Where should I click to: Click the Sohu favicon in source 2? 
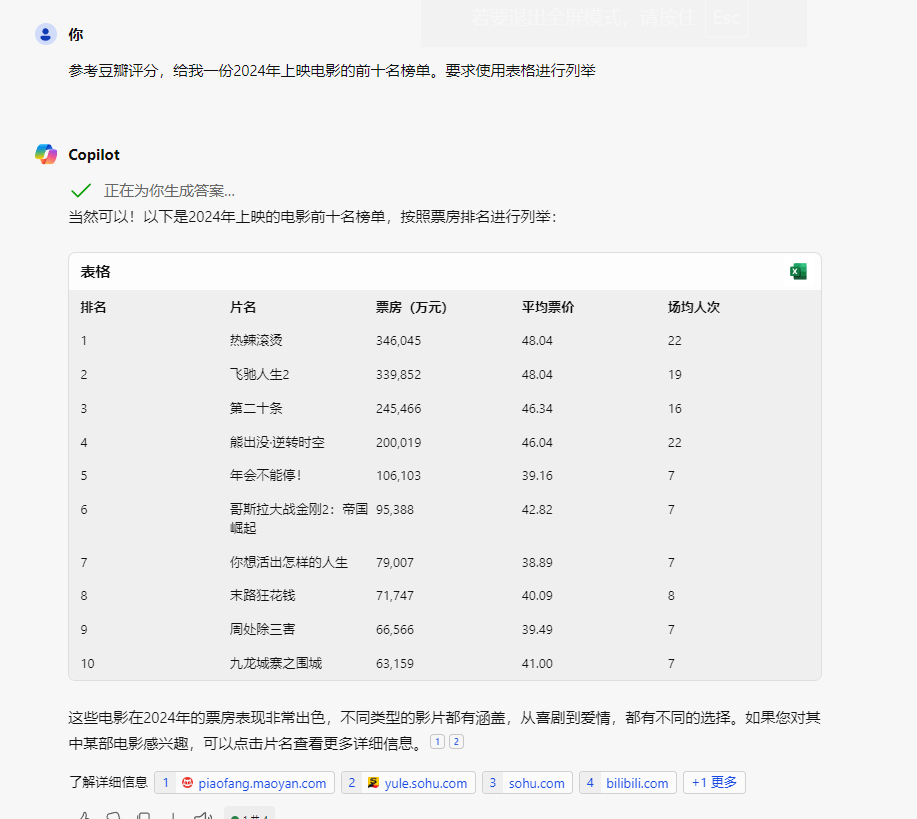coord(373,783)
